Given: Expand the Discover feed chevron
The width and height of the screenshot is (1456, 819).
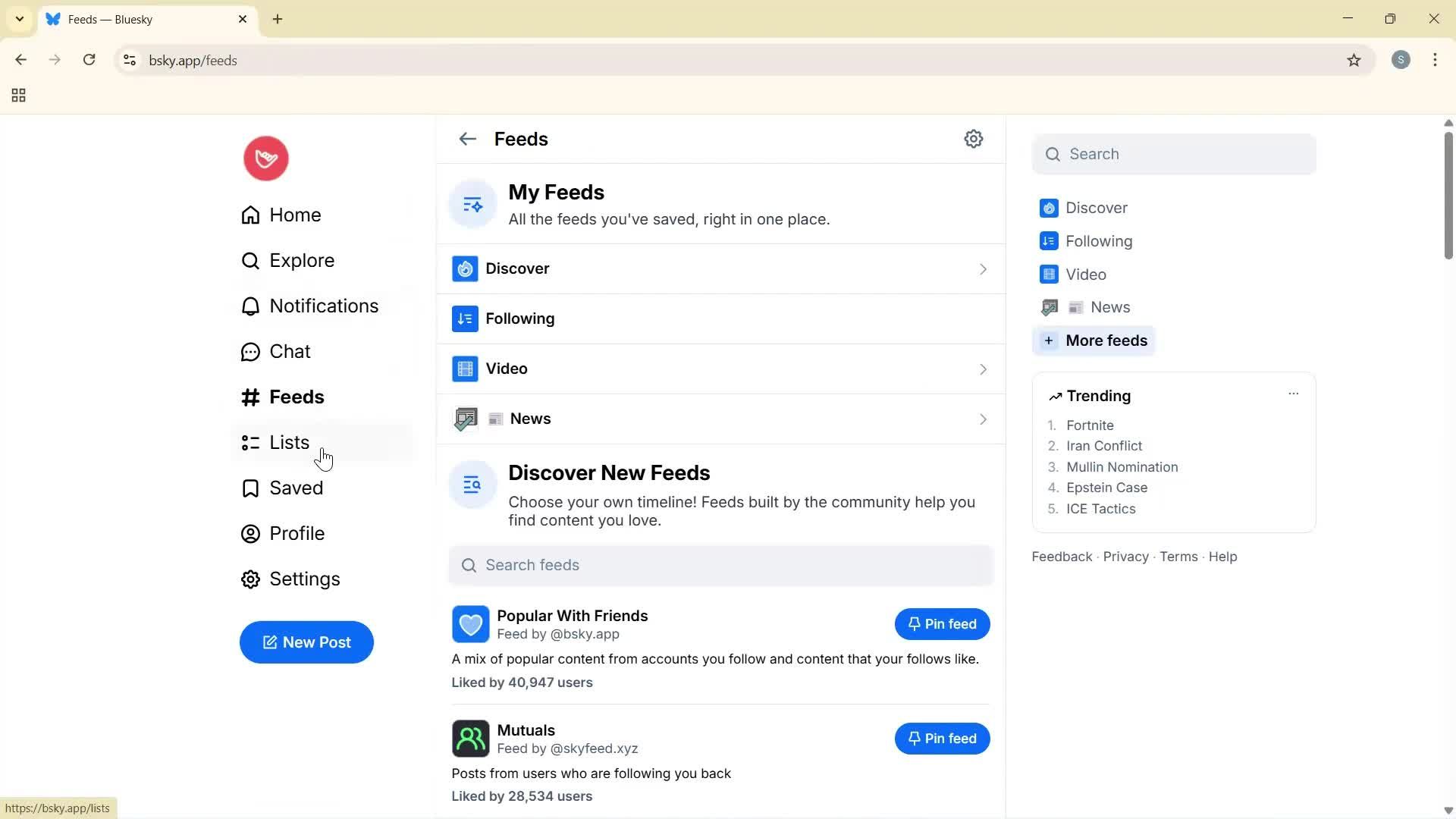Looking at the screenshot, I should (983, 268).
